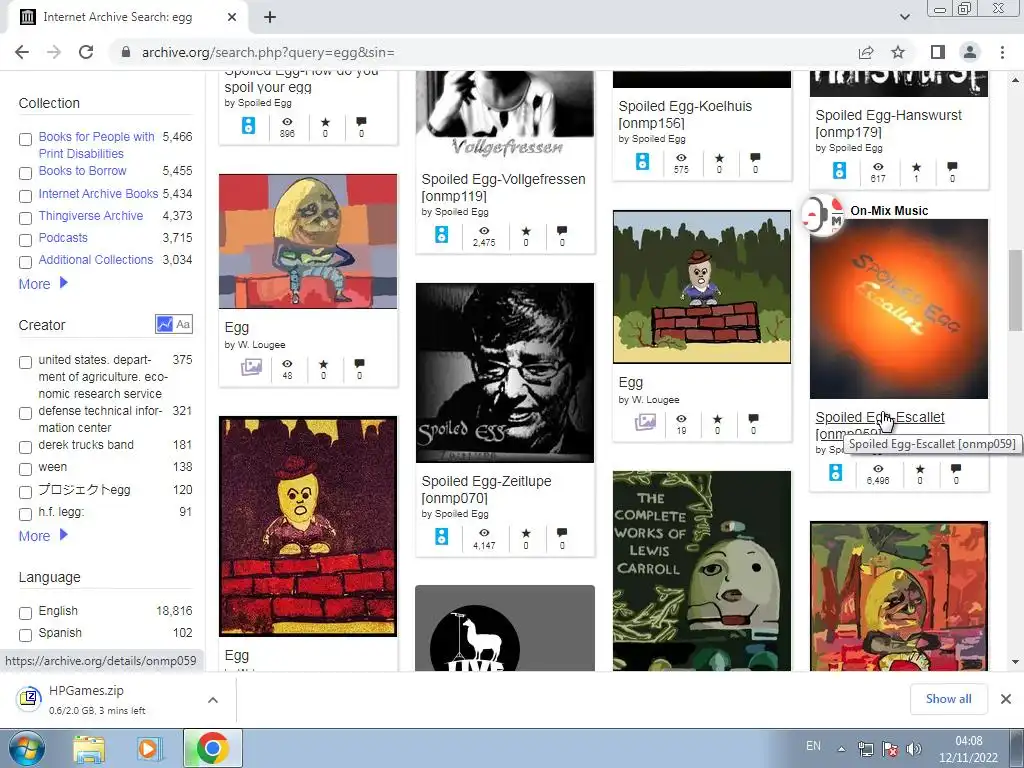Click the image media icon on Egg card with 48 views
Image resolution: width=1024 pixels, height=768 pixels.
click(x=251, y=368)
